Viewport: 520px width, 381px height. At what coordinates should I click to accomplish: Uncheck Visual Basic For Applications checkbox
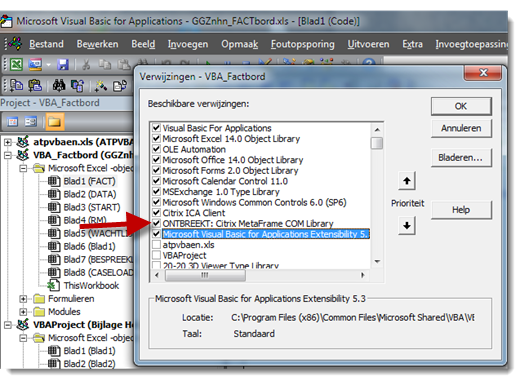click(x=156, y=128)
